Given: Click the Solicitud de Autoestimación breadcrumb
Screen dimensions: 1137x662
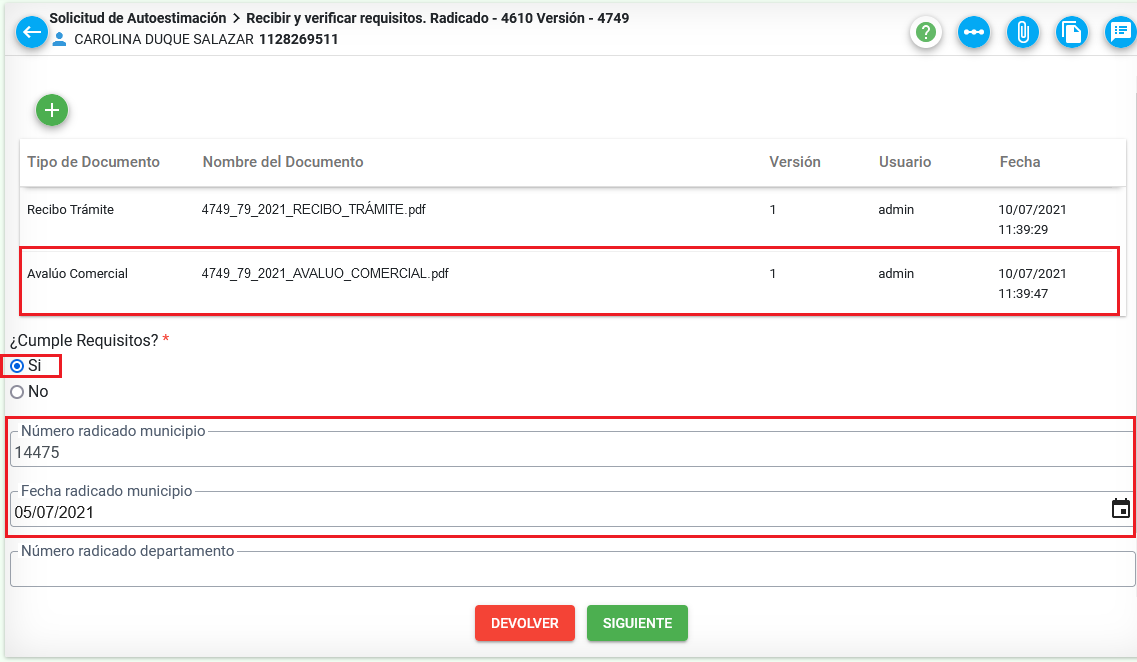Looking at the screenshot, I should coord(138,18).
